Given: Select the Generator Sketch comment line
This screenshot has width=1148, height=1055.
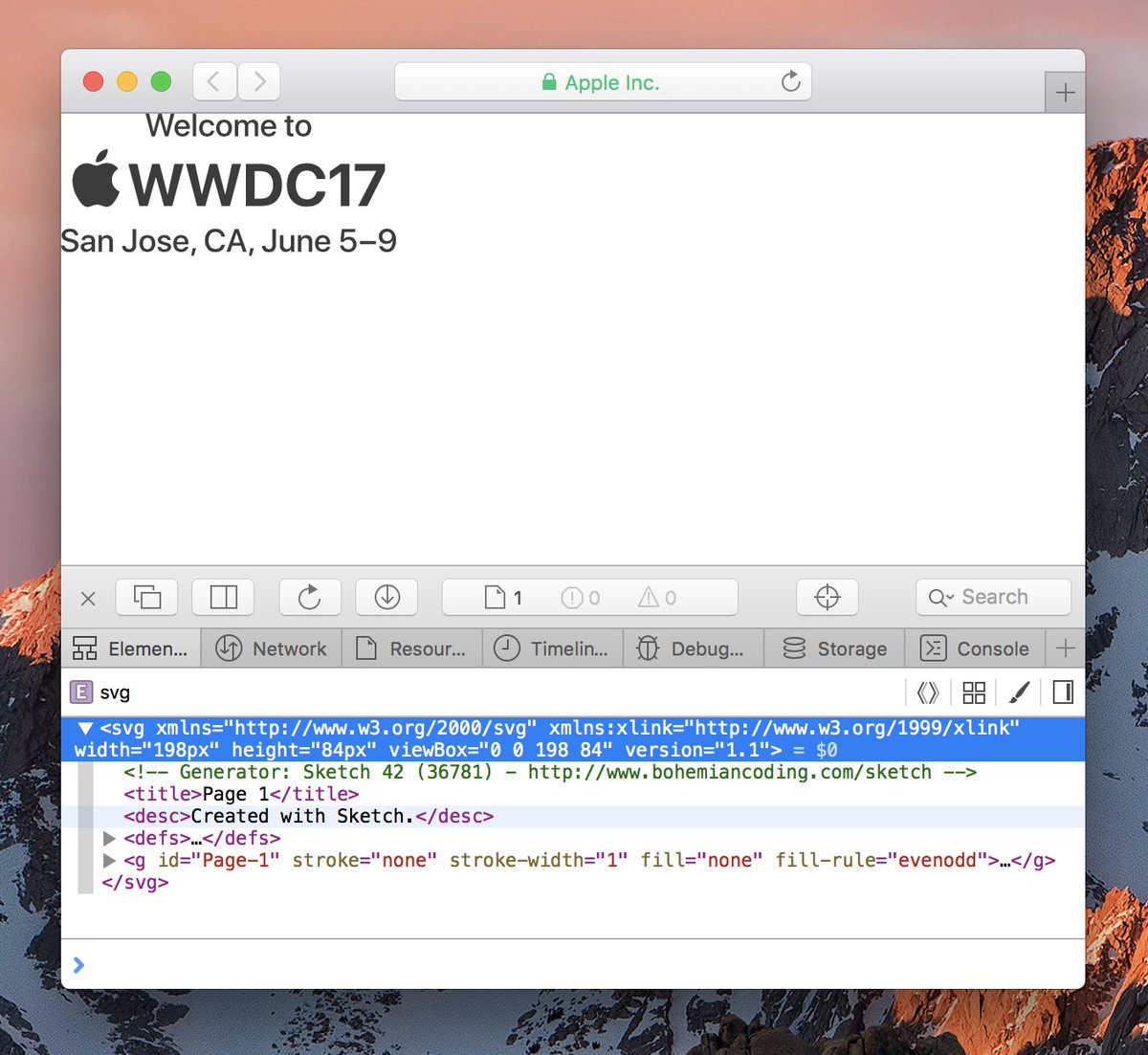Looking at the screenshot, I should 550,772.
